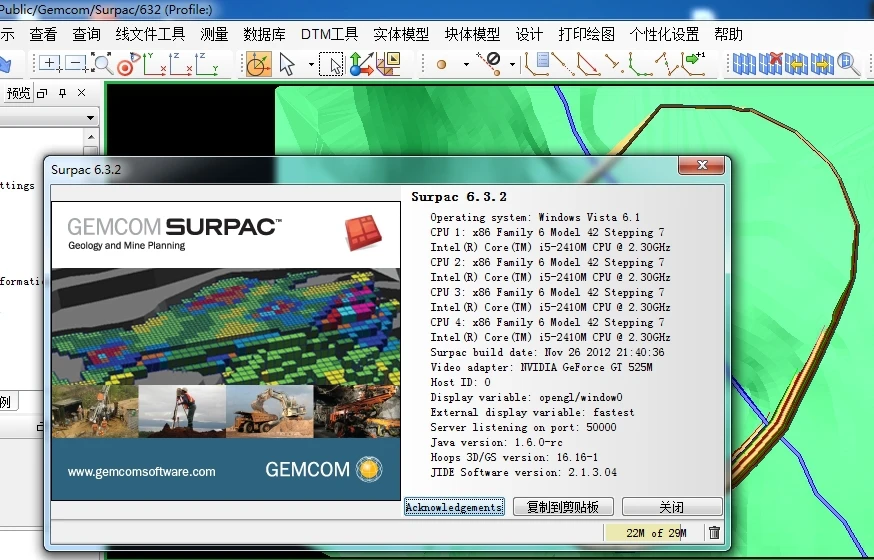This screenshot has height=560, width=874.
Task: Select the Y-X plan view axes icon
Action: coord(154,64)
